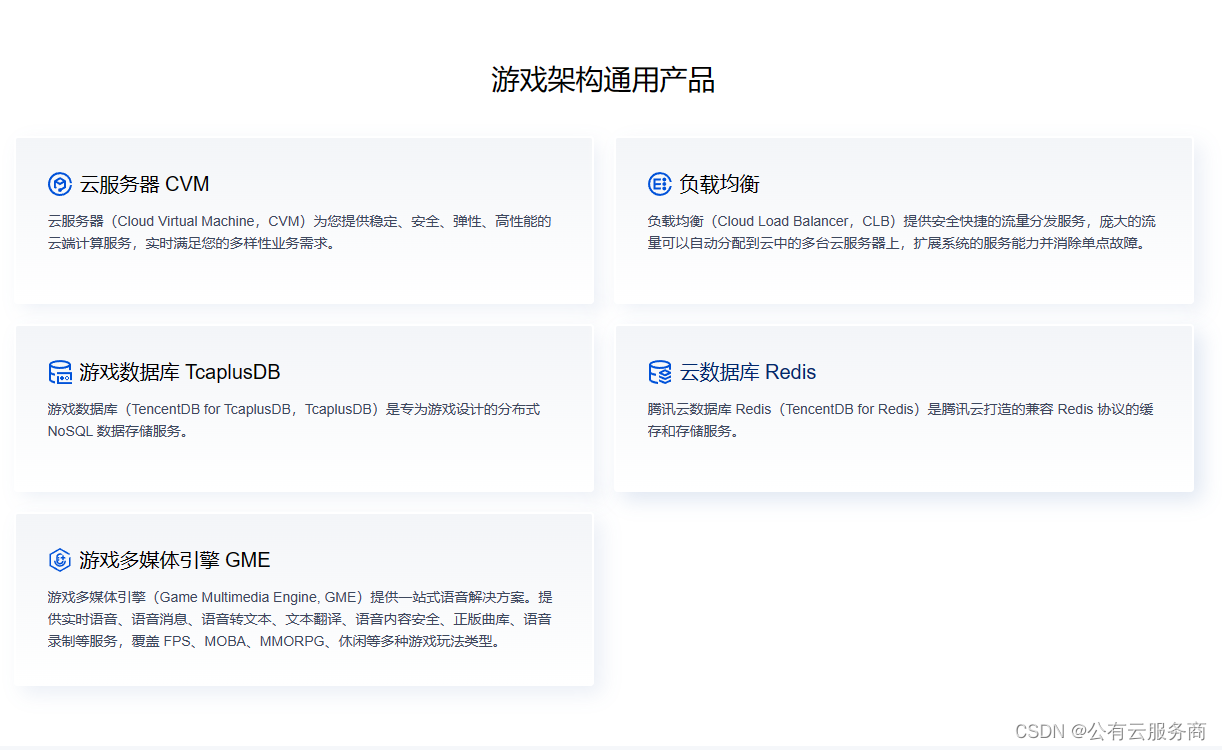The width and height of the screenshot is (1222, 750).
Task: Click the 游戏数据库 TcaplusDB database icon
Action: 60,372
